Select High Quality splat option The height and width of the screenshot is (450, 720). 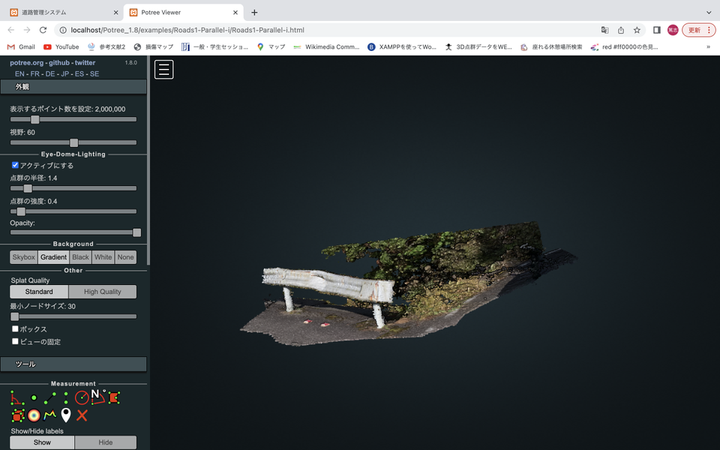pyautogui.click(x=102, y=292)
